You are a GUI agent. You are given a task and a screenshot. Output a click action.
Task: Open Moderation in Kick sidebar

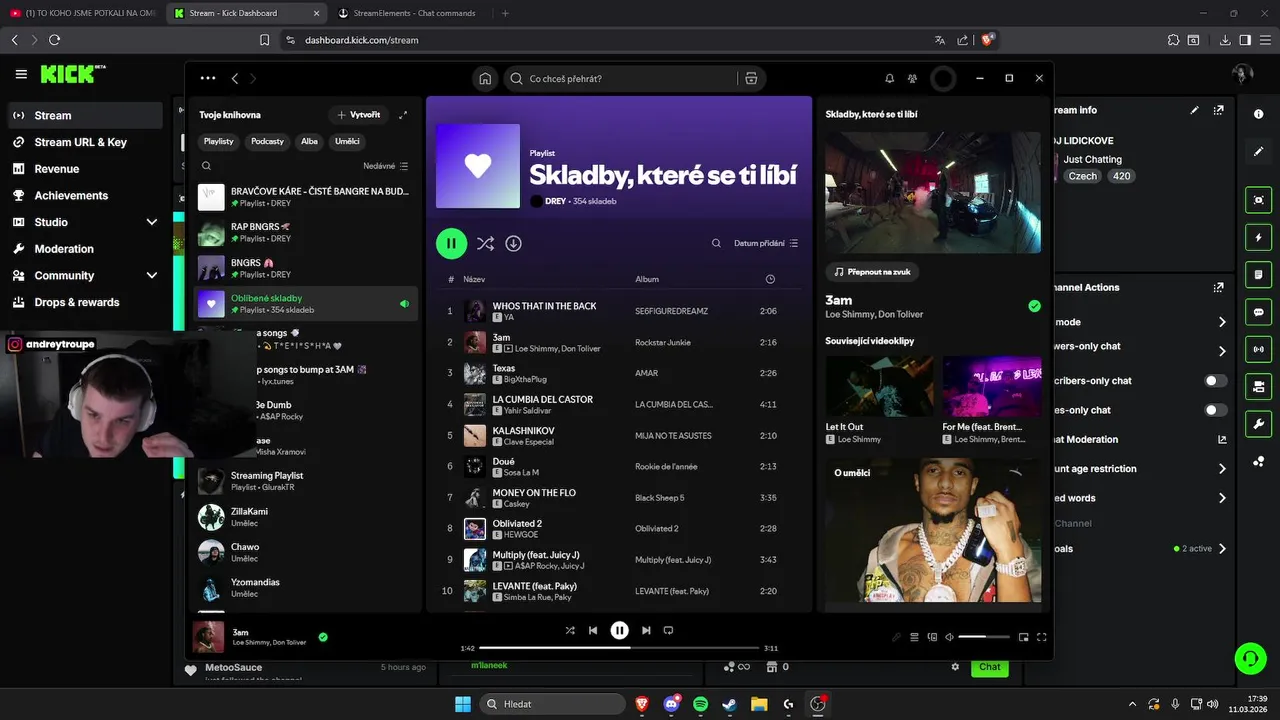click(x=85, y=249)
